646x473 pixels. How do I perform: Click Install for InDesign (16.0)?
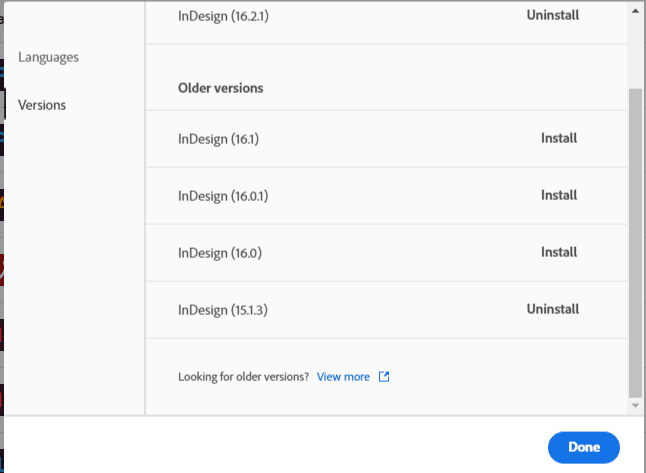click(559, 253)
